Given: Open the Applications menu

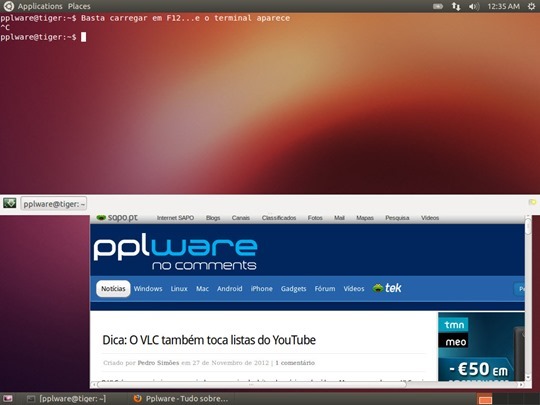Looking at the screenshot, I should point(40,6).
